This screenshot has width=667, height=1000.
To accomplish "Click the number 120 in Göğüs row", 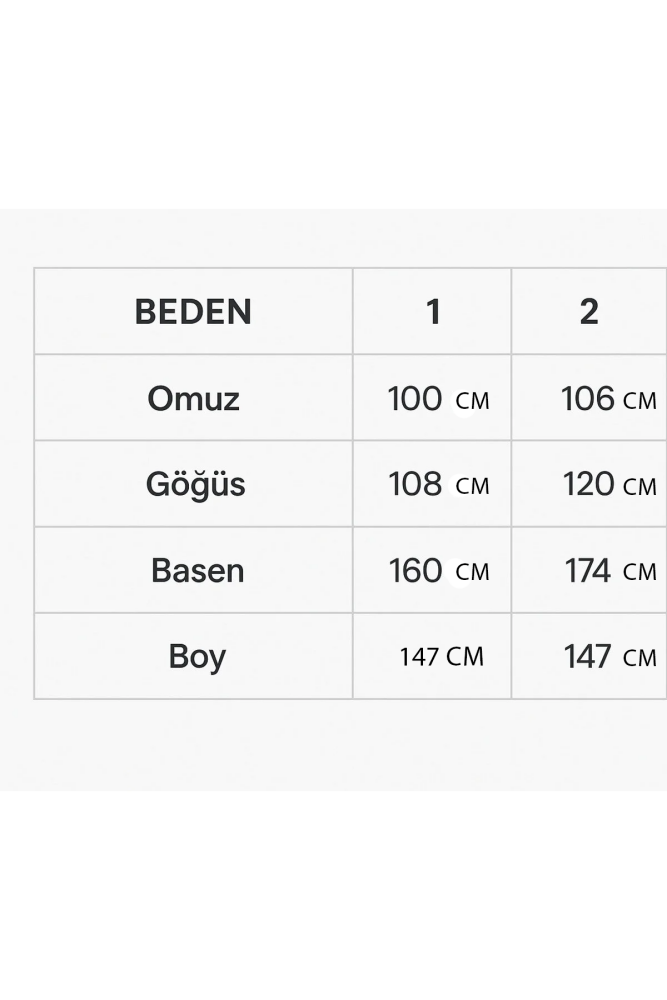I will (589, 485).
